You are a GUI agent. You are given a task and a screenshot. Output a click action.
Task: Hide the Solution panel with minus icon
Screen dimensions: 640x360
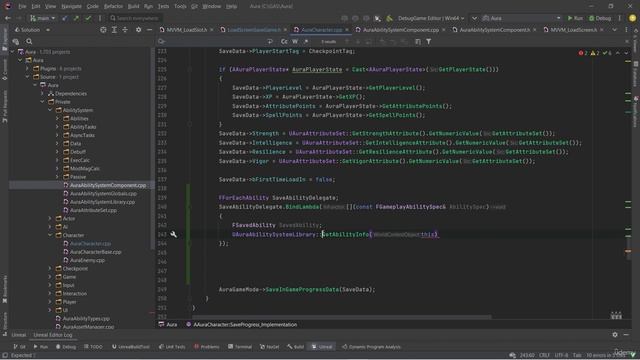tap(149, 30)
